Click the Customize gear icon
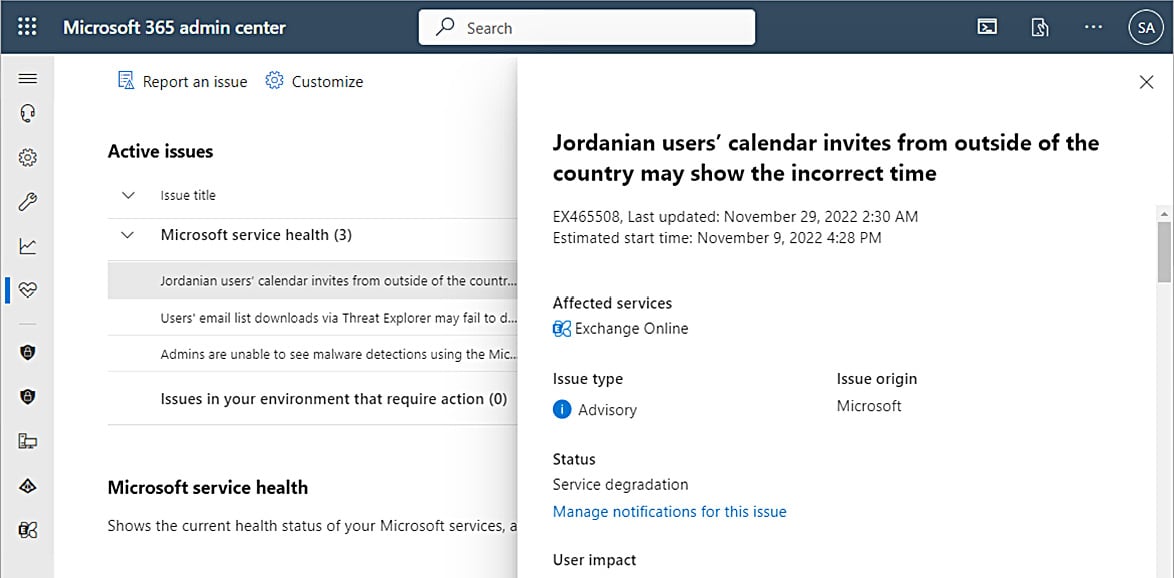The width and height of the screenshot is (1174, 578). (x=275, y=80)
